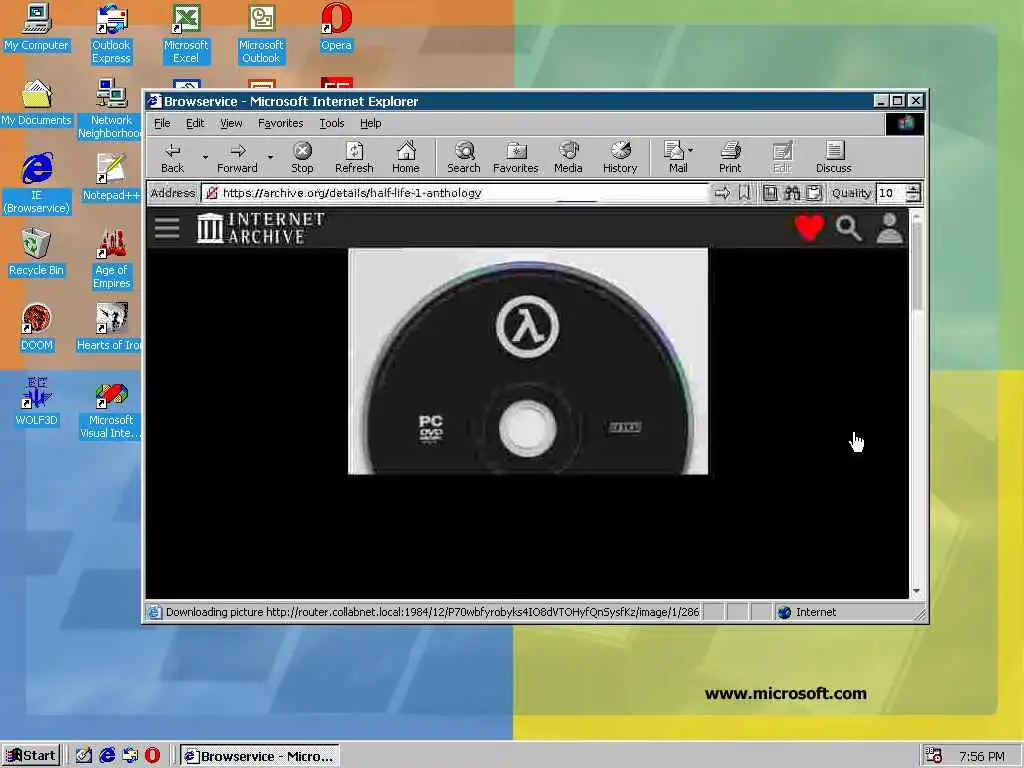Open Internet Archive search magnifier

[x=848, y=228]
